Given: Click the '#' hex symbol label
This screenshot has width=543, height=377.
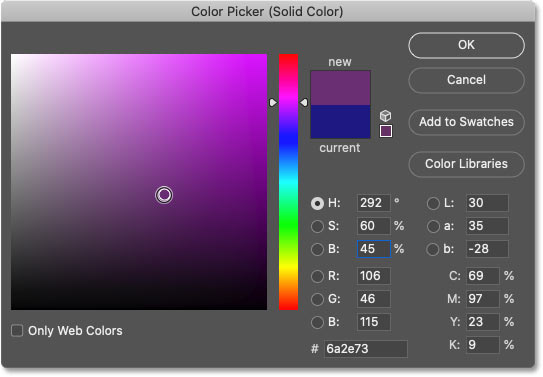Looking at the screenshot, I should 314,349.
